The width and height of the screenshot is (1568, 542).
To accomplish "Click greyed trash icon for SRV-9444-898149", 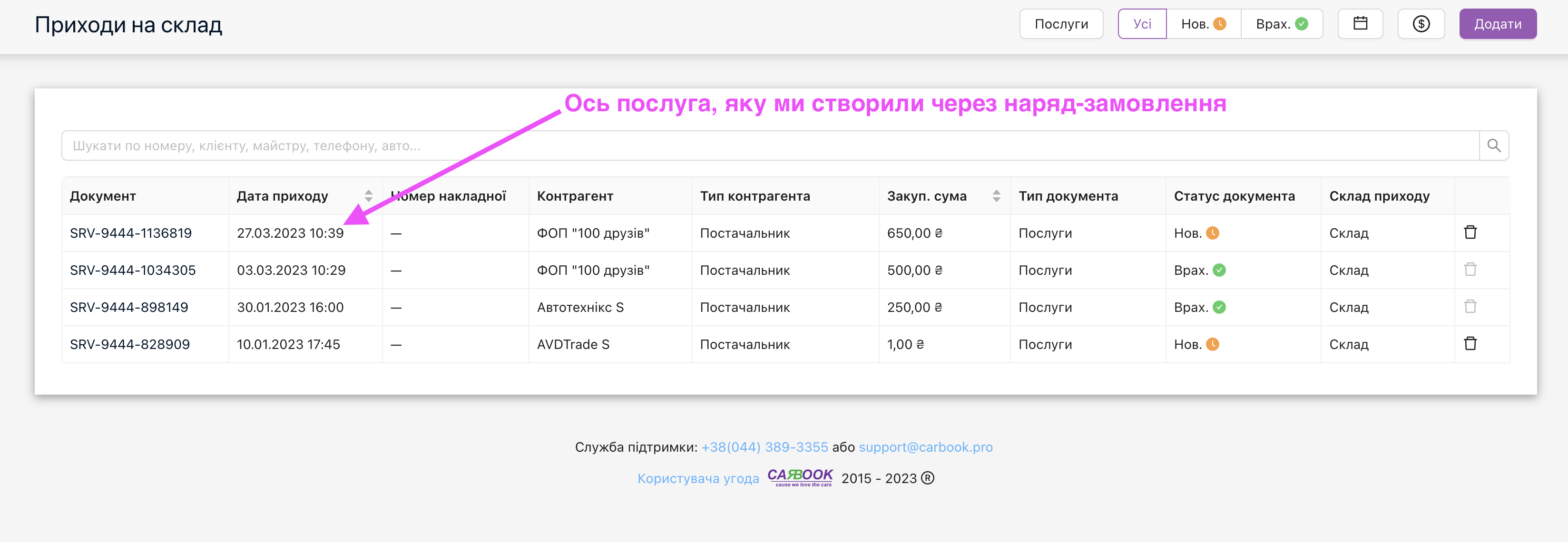I will tap(1470, 307).
